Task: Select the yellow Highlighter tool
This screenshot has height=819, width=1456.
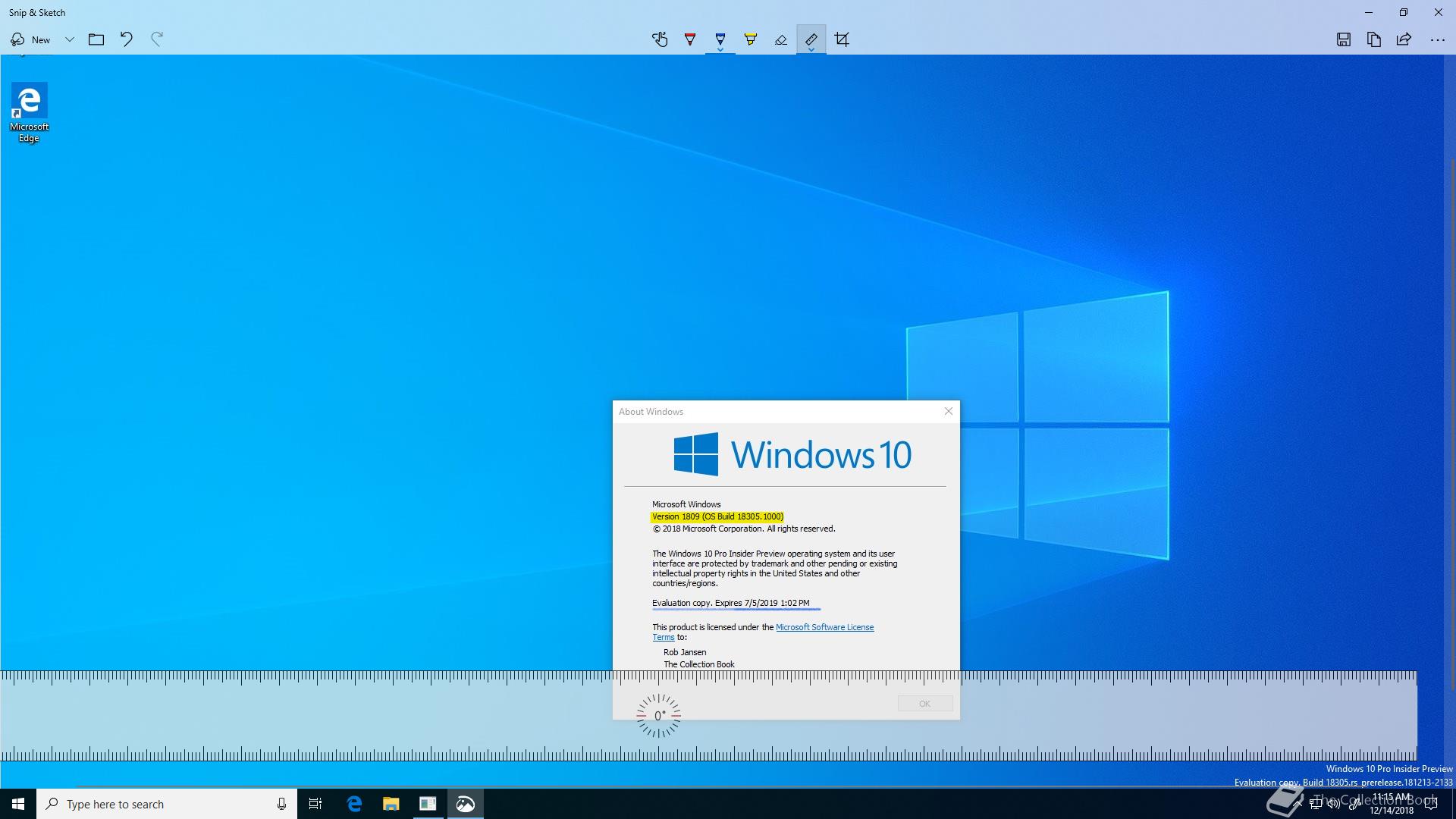Action: pyautogui.click(x=751, y=39)
